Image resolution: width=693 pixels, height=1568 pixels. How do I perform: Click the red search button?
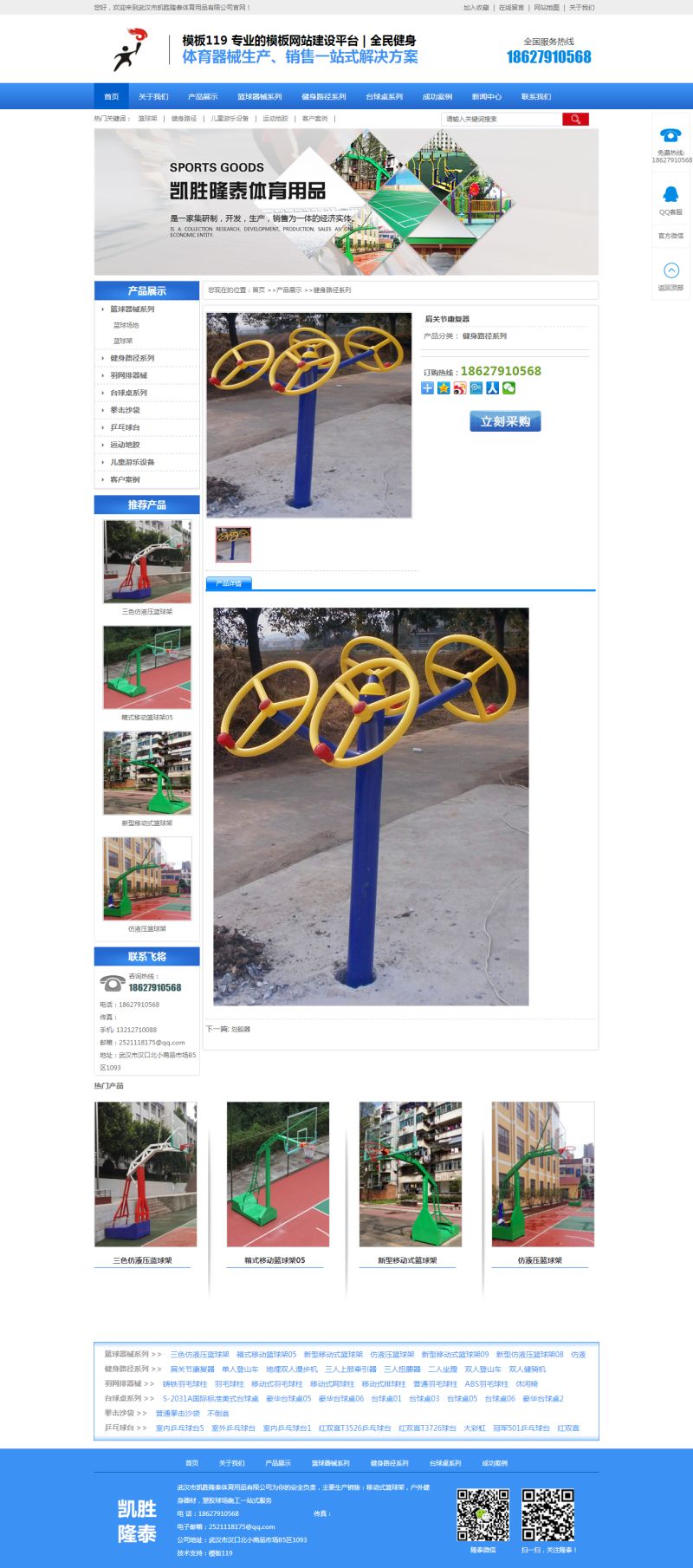tap(575, 119)
